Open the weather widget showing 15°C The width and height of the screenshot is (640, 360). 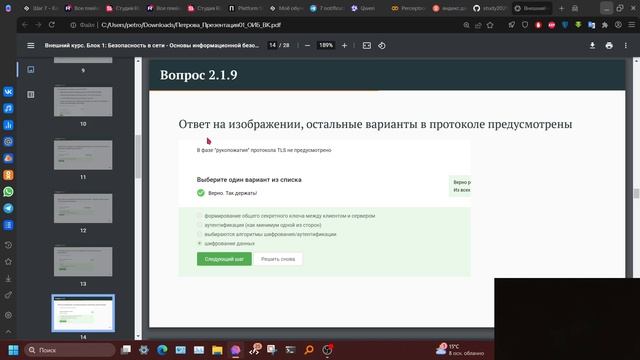click(459, 350)
